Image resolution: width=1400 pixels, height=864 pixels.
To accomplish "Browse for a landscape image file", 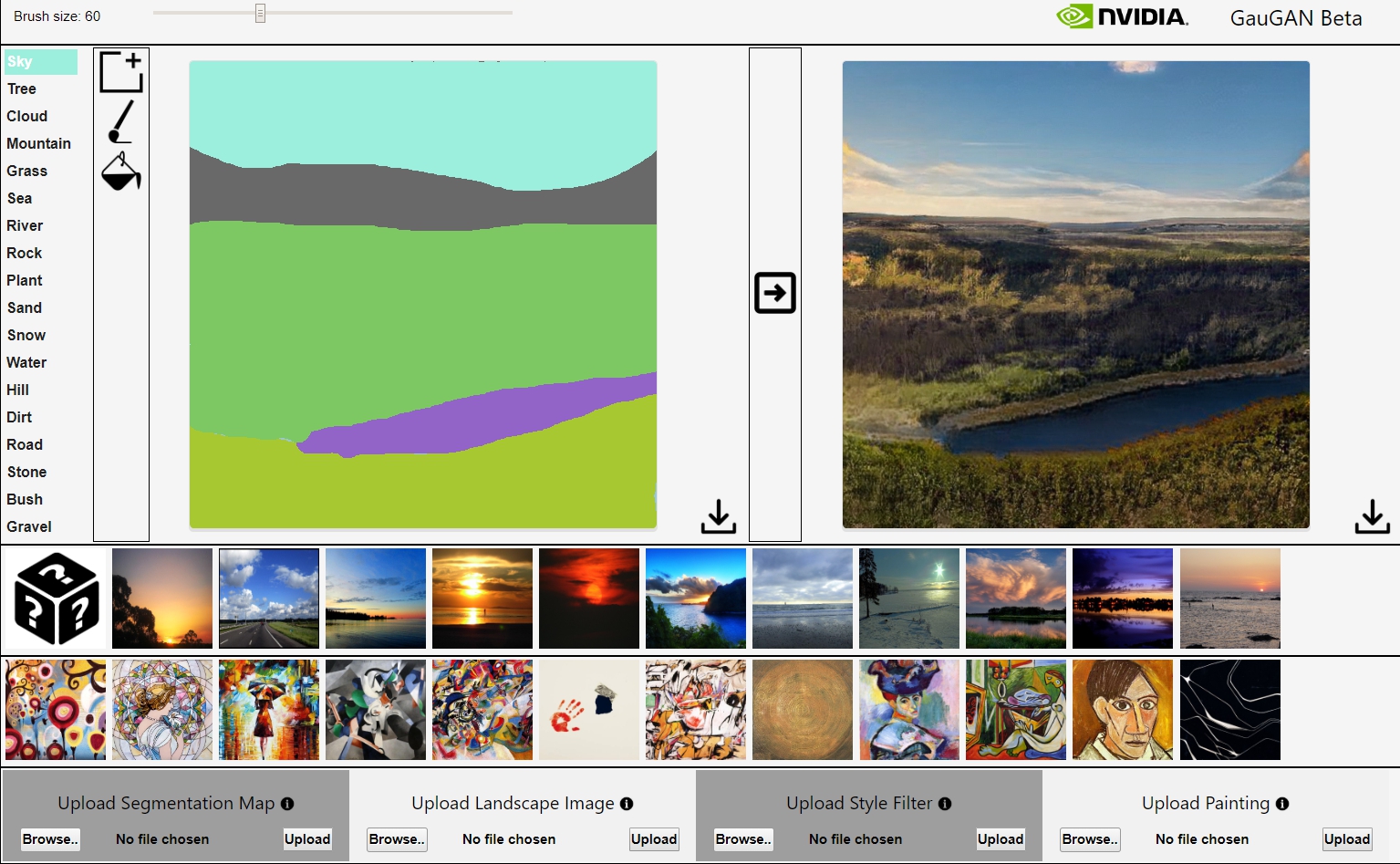I will point(397,839).
